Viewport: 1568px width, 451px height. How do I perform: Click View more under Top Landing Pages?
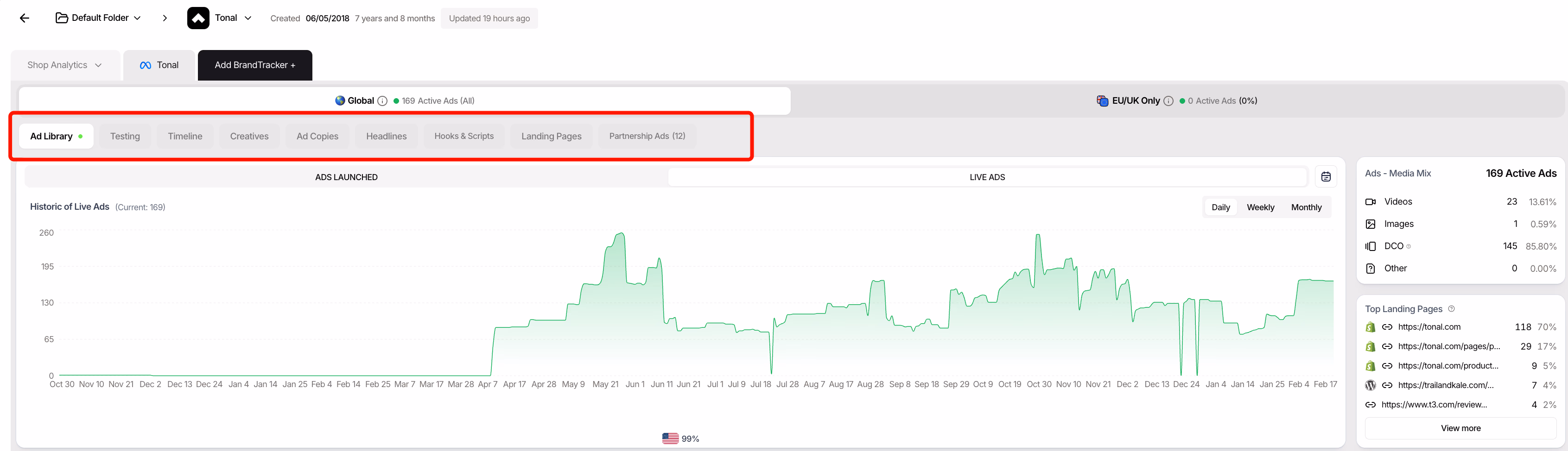pos(1460,428)
